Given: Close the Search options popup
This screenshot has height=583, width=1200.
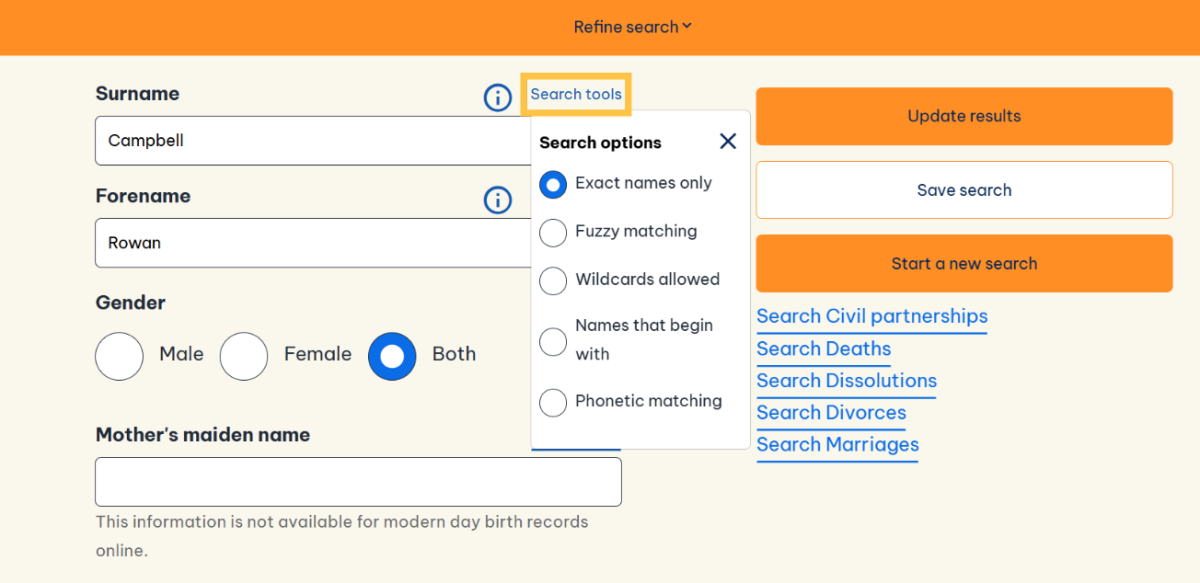Looking at the screenshot, I should (728, 141).
